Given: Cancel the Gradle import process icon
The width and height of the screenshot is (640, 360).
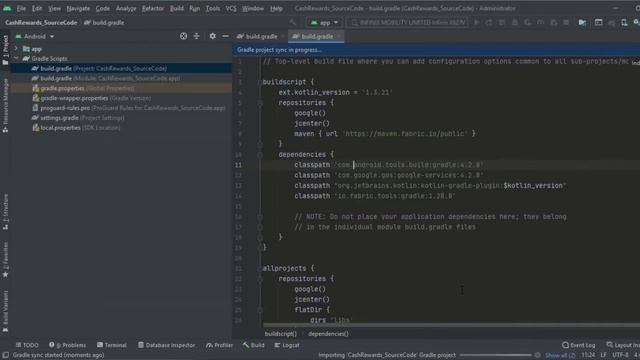Looking at the screenshot, I should pyautogui.click(x=538, y=355).
